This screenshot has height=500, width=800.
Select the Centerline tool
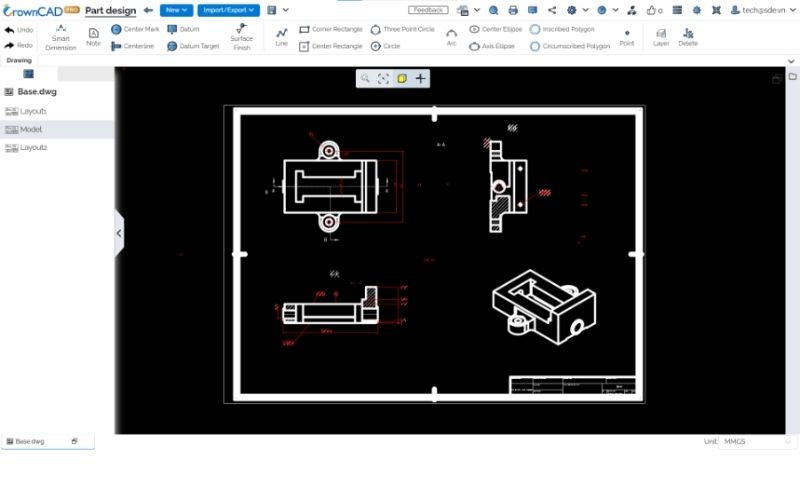pos(133,46)
